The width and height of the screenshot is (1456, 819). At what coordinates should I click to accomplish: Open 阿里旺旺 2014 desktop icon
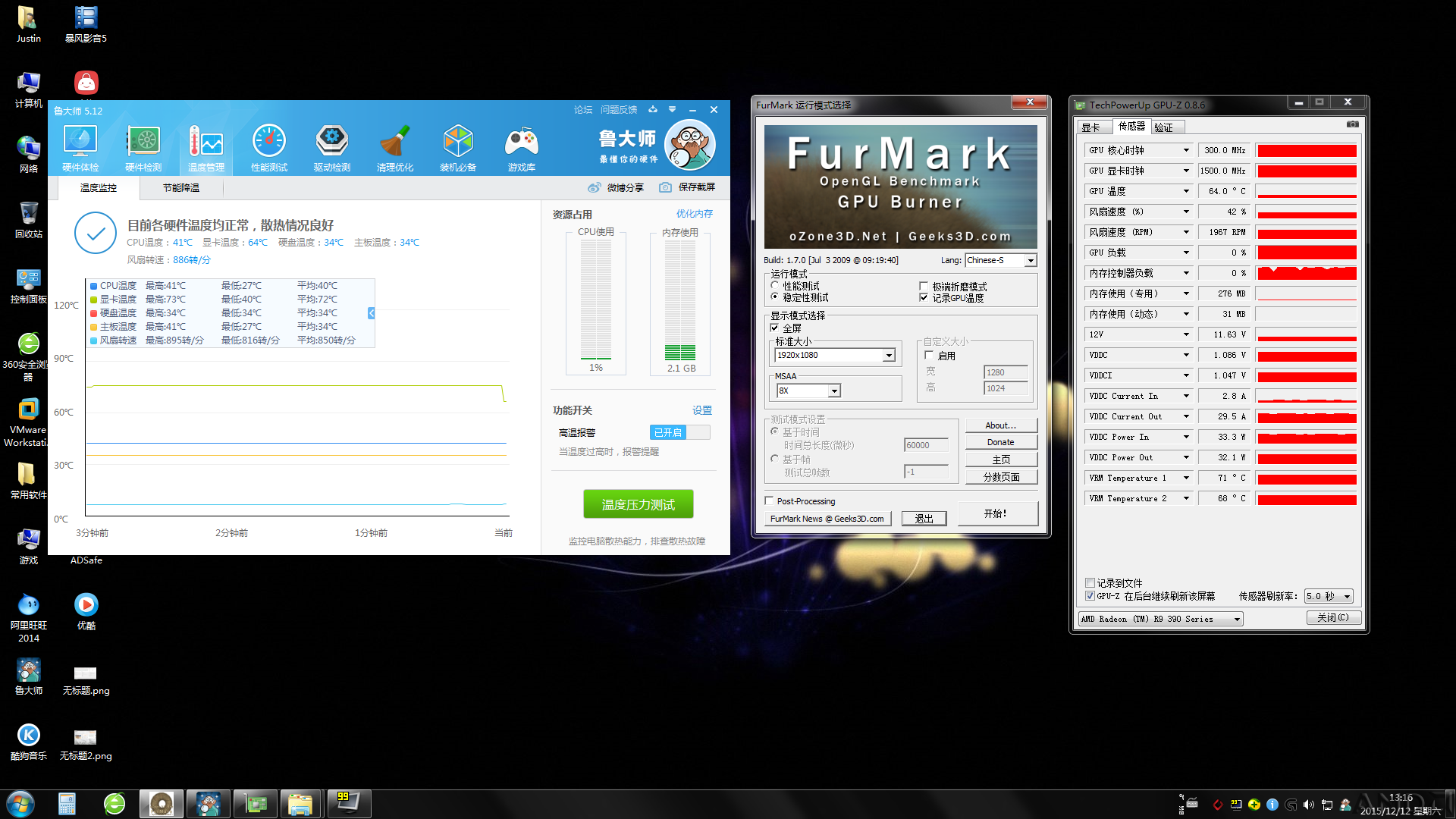click(x=29, y=618)
